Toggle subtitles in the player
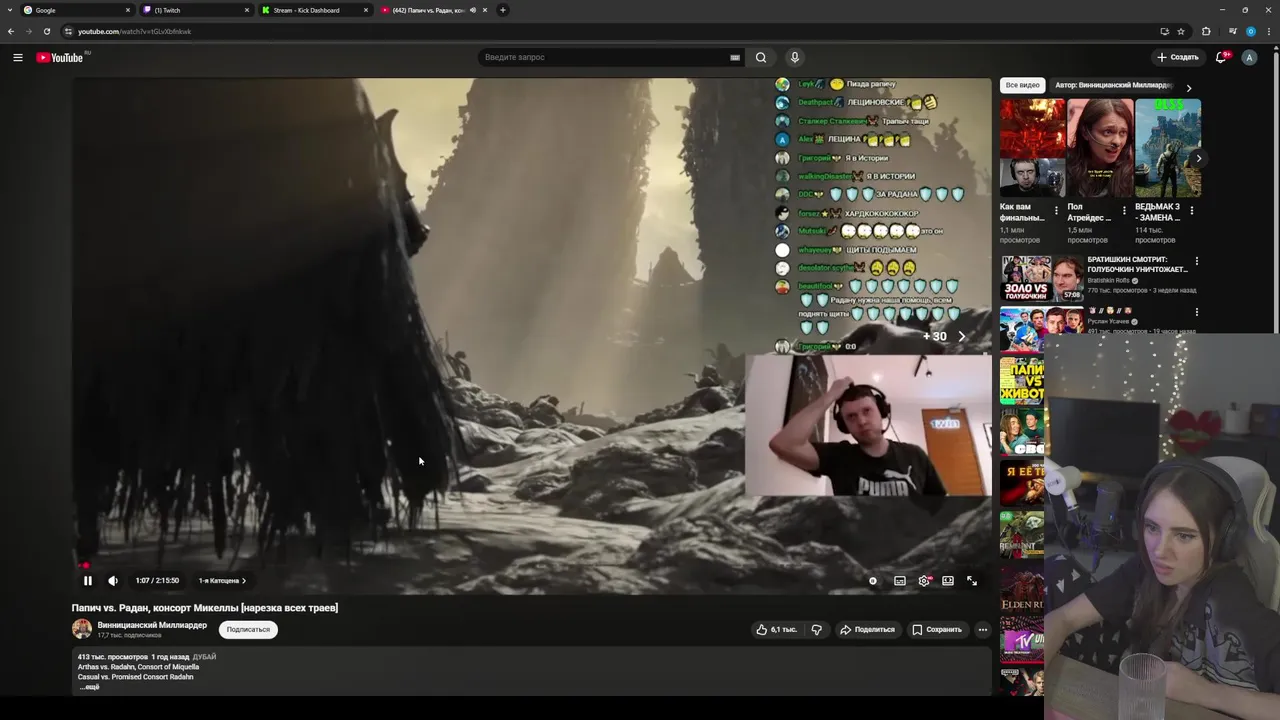This screenshot has height=720, width=1280. click(x=900, y=581)
